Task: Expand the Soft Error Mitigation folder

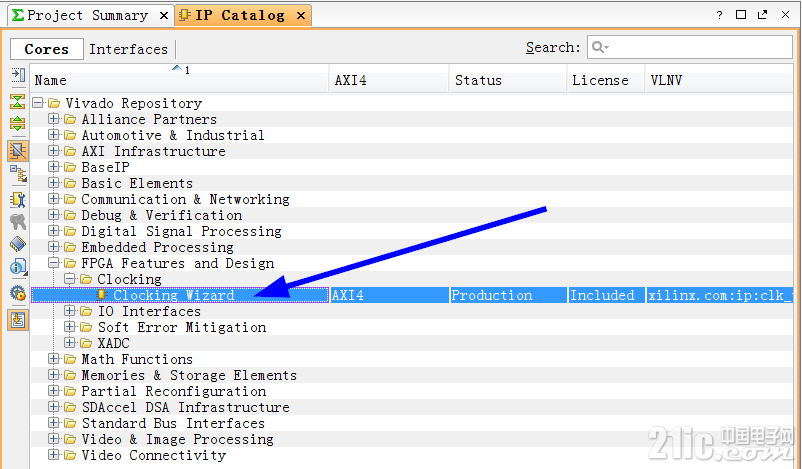Action: pyautogui.click(x=70, y=327)
